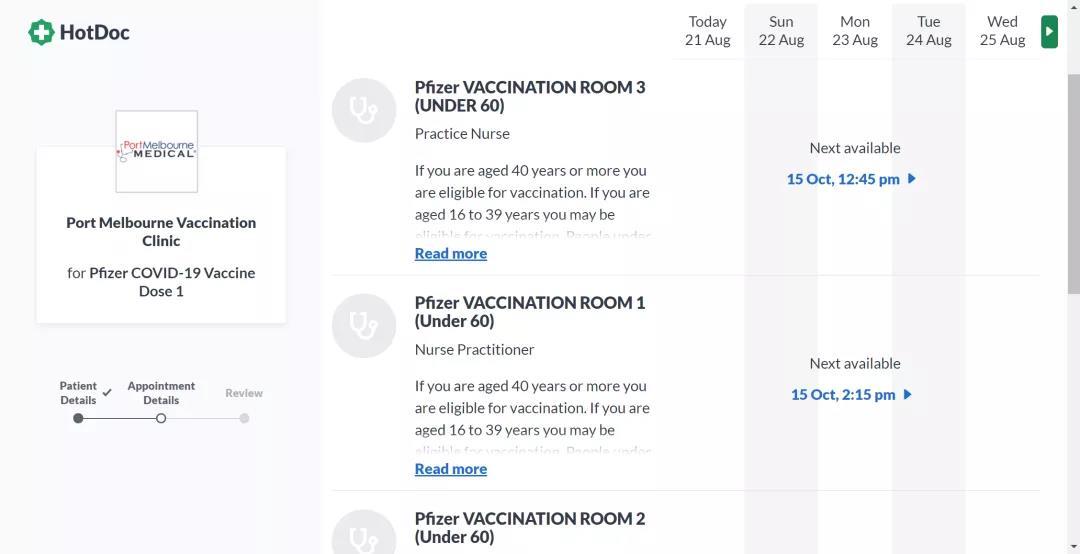Select the Sun 22 Aug column header
Viewport: 1080px width, 554px height.
[x=781, y=31]
